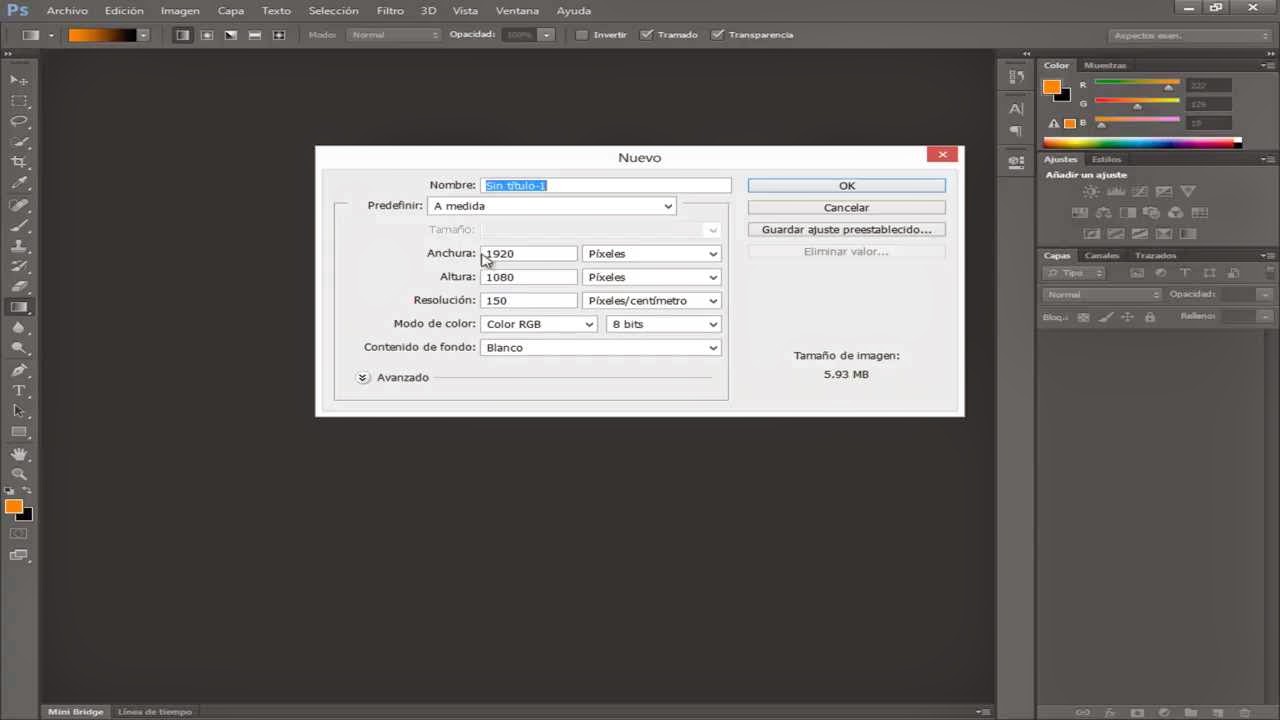Open the Predefinir dropdown
The width and height of the screenshot is (1280, 720).
[552, 206]
